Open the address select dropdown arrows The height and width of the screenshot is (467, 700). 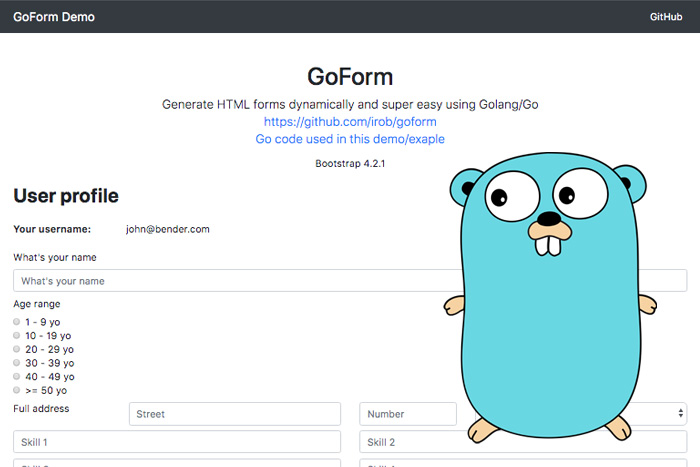[680, 413]
